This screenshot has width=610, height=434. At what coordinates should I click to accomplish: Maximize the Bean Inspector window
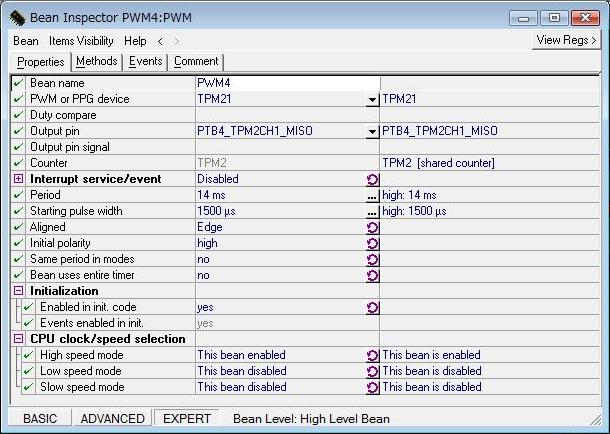(554, 18)
